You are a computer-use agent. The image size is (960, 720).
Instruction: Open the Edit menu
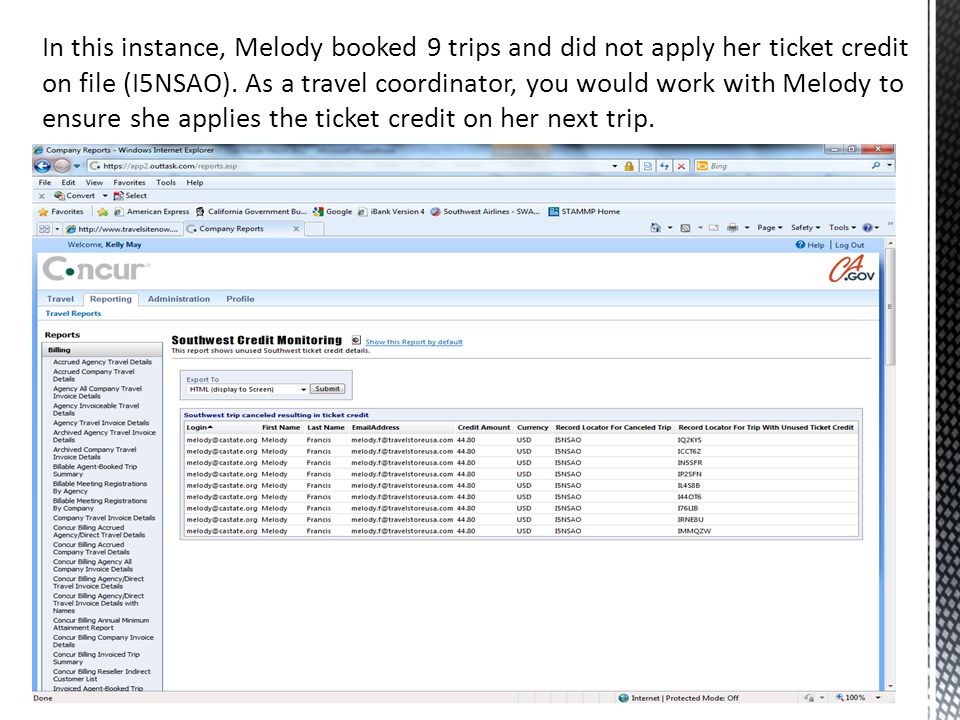click(68, 182)
